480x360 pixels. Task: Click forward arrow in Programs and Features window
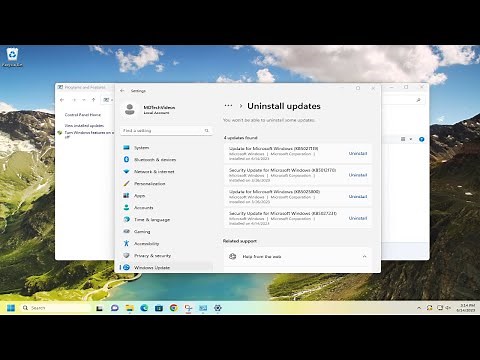[x=74, y=100]
